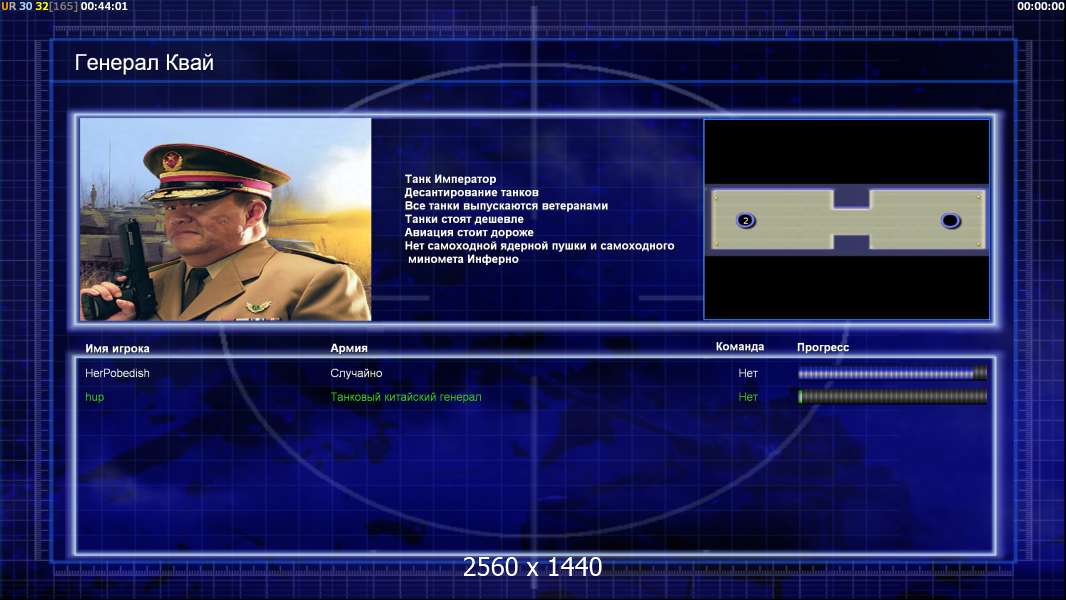Click the "Случайно" army entry
The height and width of the screenshot is (600, 1066).
356,373
